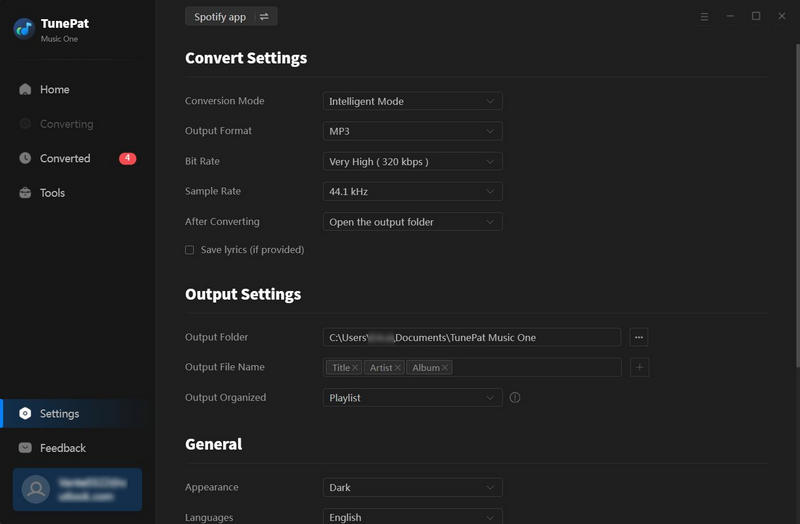This screenshot has width=800, height=524.
Task: Click the Tools toolbox icon
Action: click(25, 193)
